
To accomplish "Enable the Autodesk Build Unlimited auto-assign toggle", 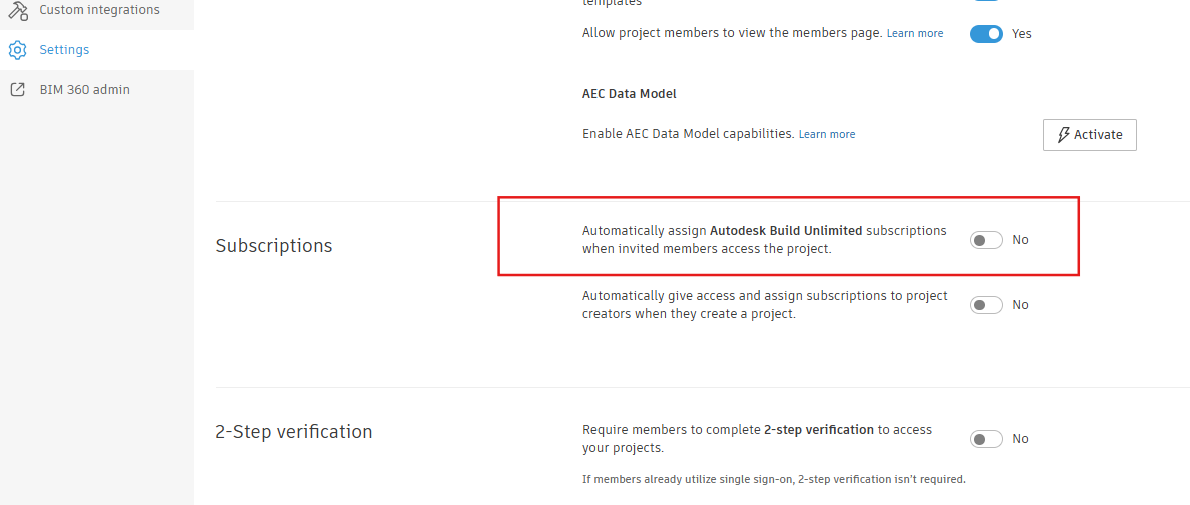I will 986,240.
